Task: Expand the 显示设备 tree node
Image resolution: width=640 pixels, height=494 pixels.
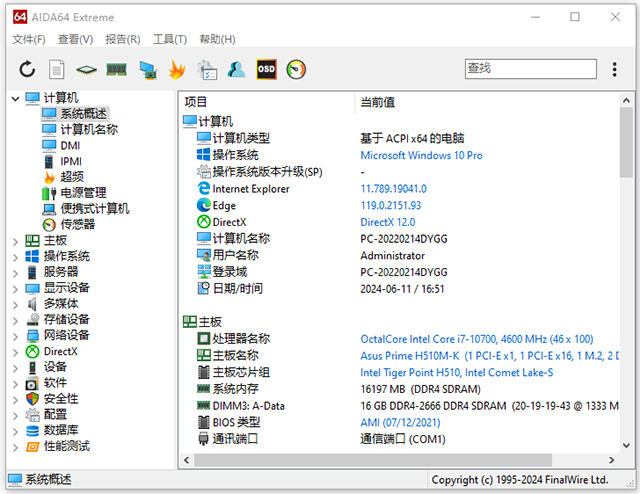Action: 16,289
